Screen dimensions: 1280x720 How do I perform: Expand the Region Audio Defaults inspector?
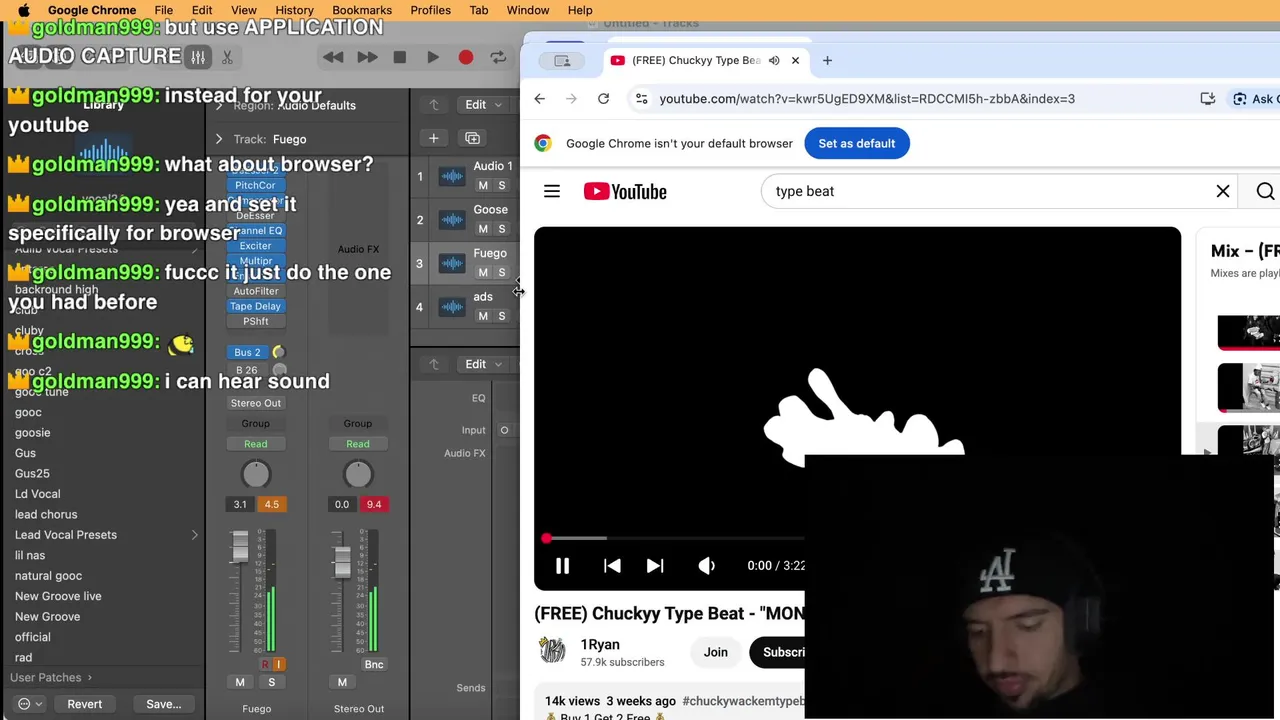219,105
